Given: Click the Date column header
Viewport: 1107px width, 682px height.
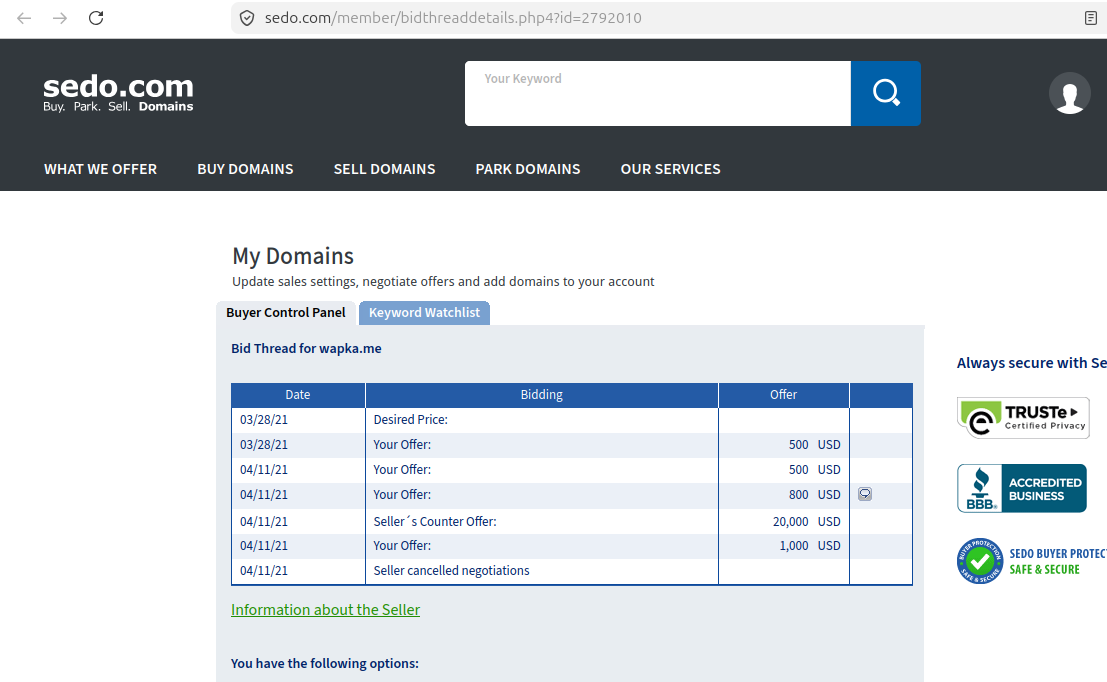Looking at the screenshot, I should [298, 395].
